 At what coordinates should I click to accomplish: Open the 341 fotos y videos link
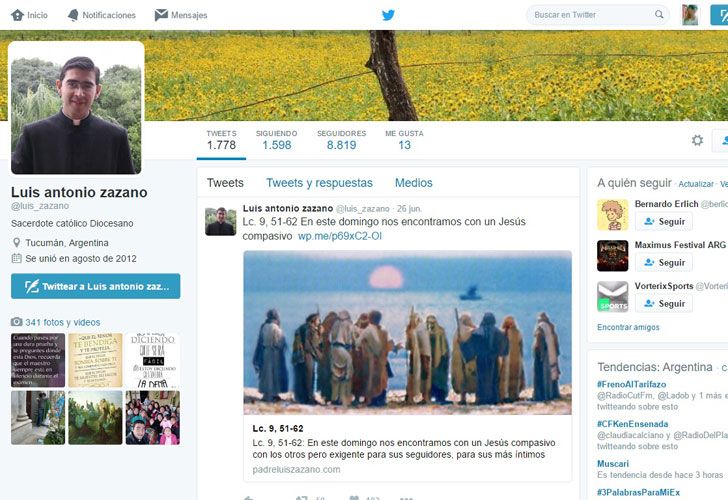(63, 322)
